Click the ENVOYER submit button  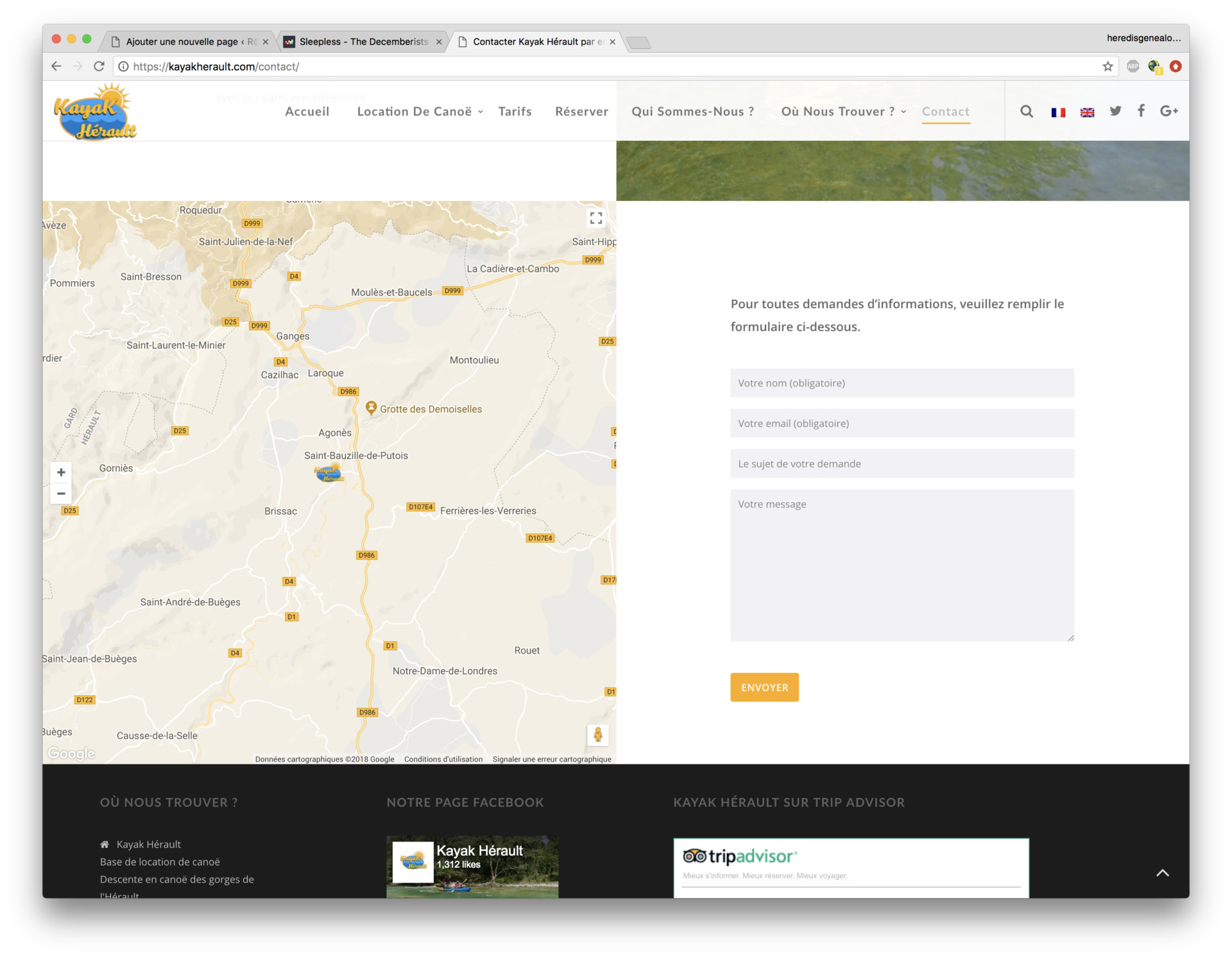(764, 687)
